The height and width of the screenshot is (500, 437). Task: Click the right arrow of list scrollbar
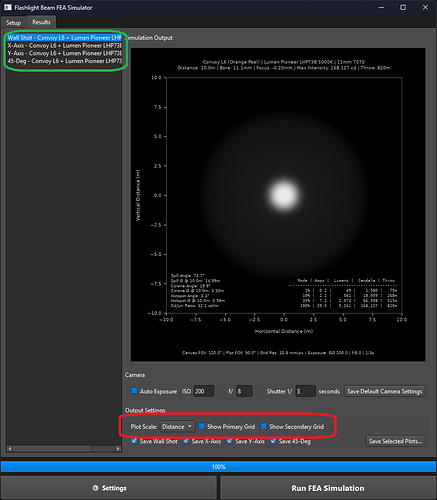[x=118, y=449]
